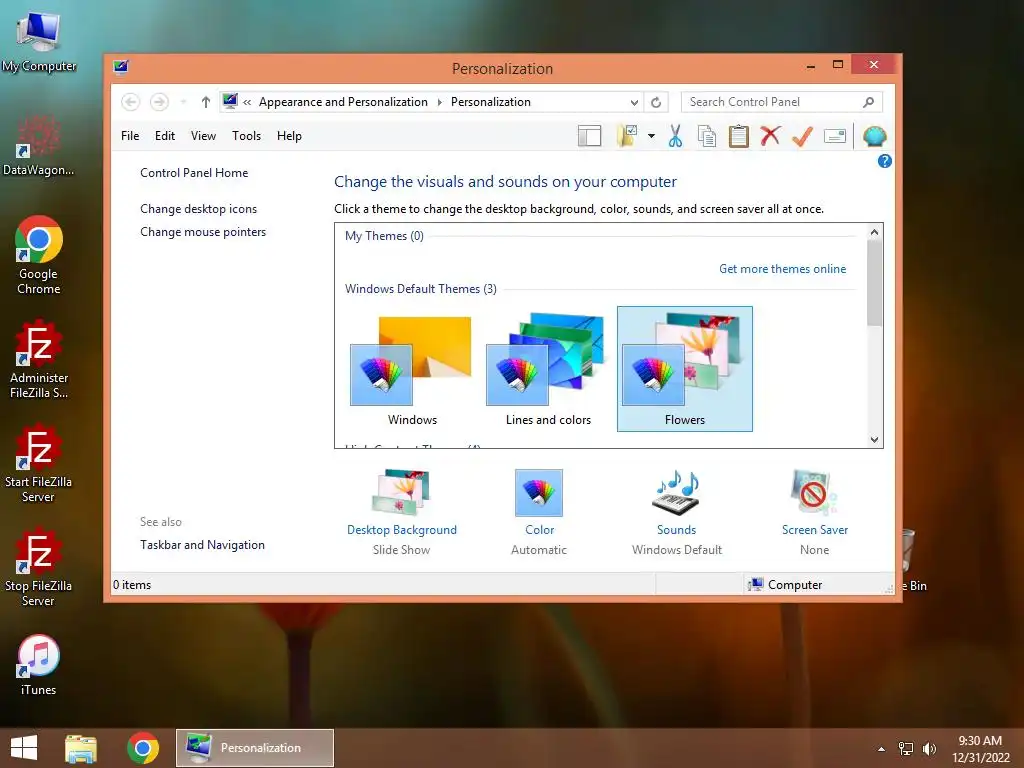Click the Back navigation arrow
The image size is (1024, 768).
131,102
